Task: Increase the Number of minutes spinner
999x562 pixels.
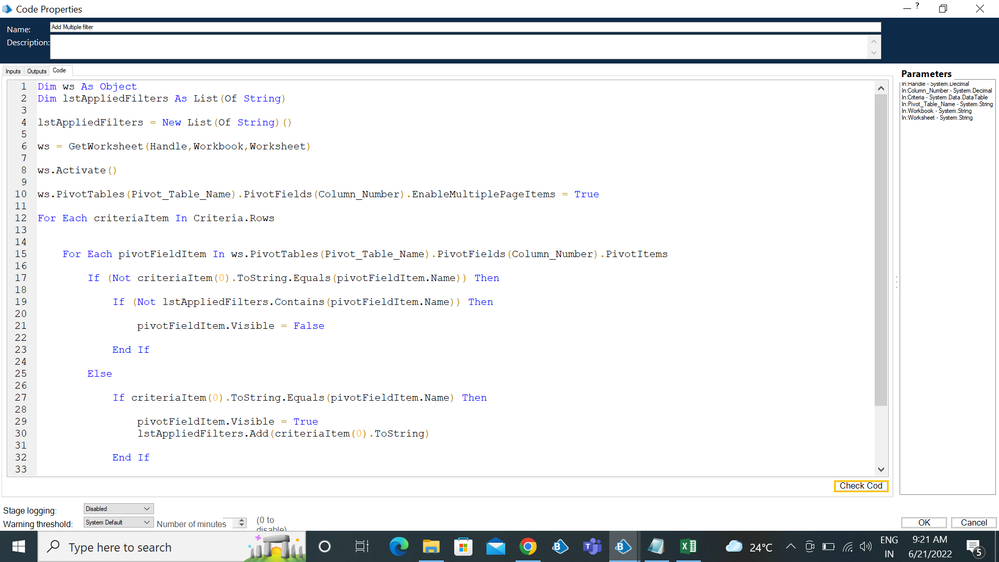Action: pyautogui.click(x=241, y=521)
